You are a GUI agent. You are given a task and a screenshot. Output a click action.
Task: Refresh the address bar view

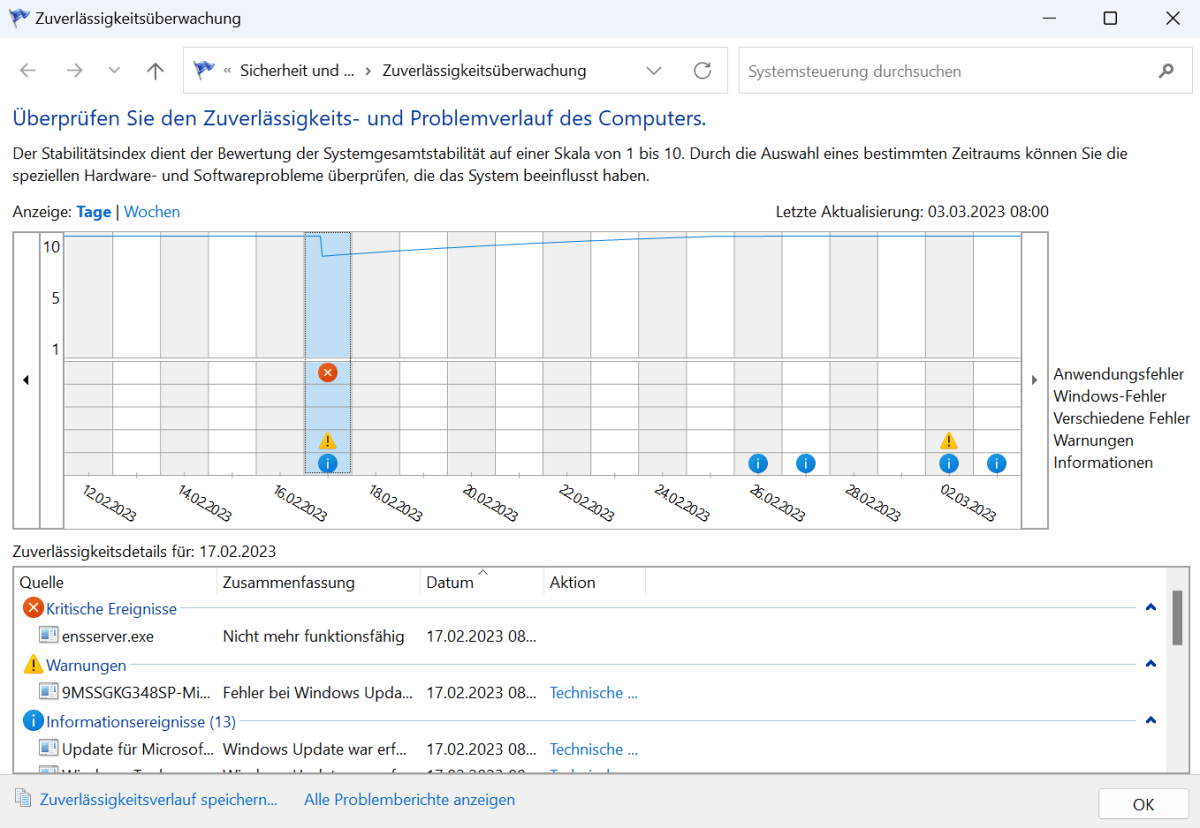point(703,71)
